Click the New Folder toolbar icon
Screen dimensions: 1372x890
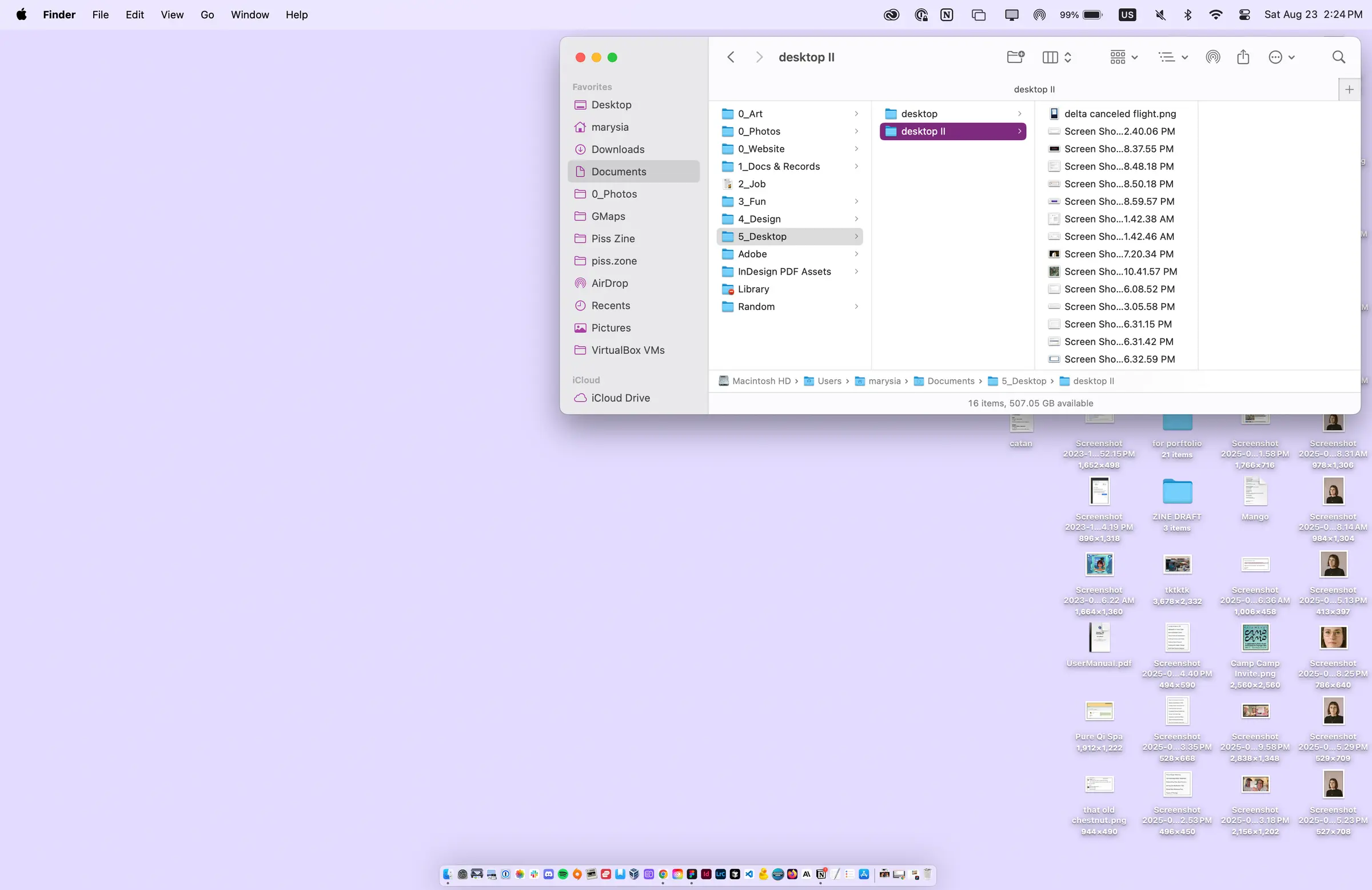point(1015,57)
